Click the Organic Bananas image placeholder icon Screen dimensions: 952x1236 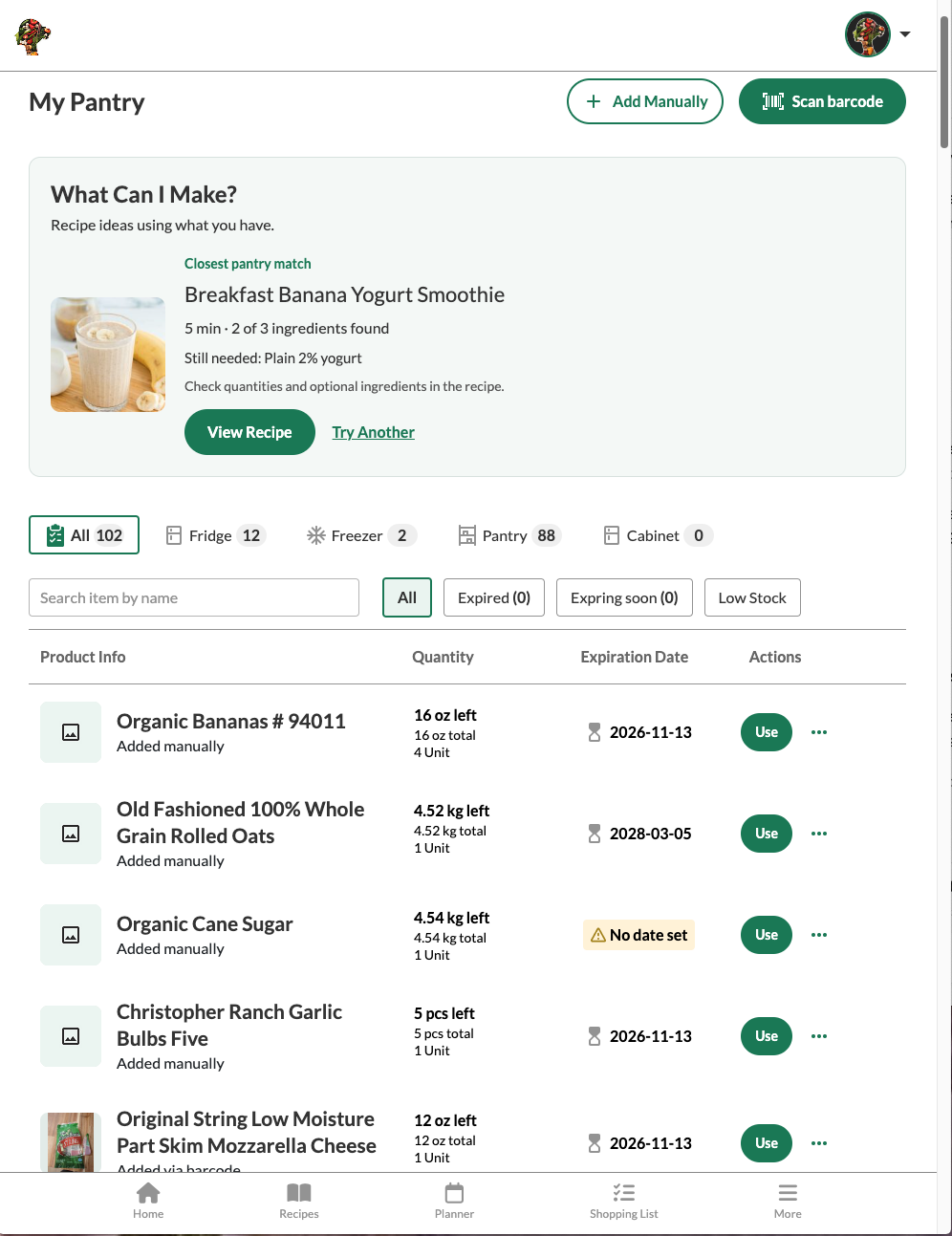pyautogui.click(x=71, y=732)
